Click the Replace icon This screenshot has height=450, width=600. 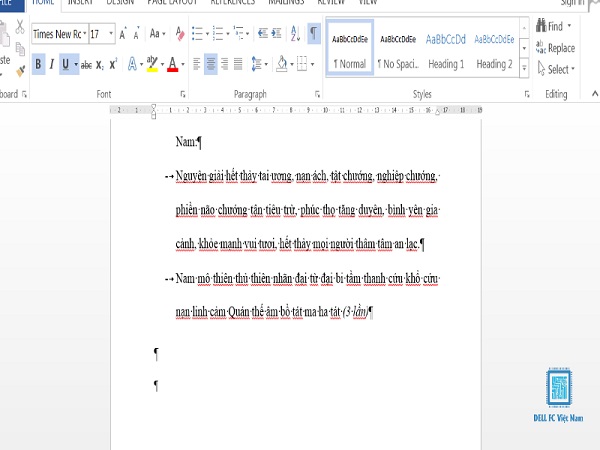point(541,47)
